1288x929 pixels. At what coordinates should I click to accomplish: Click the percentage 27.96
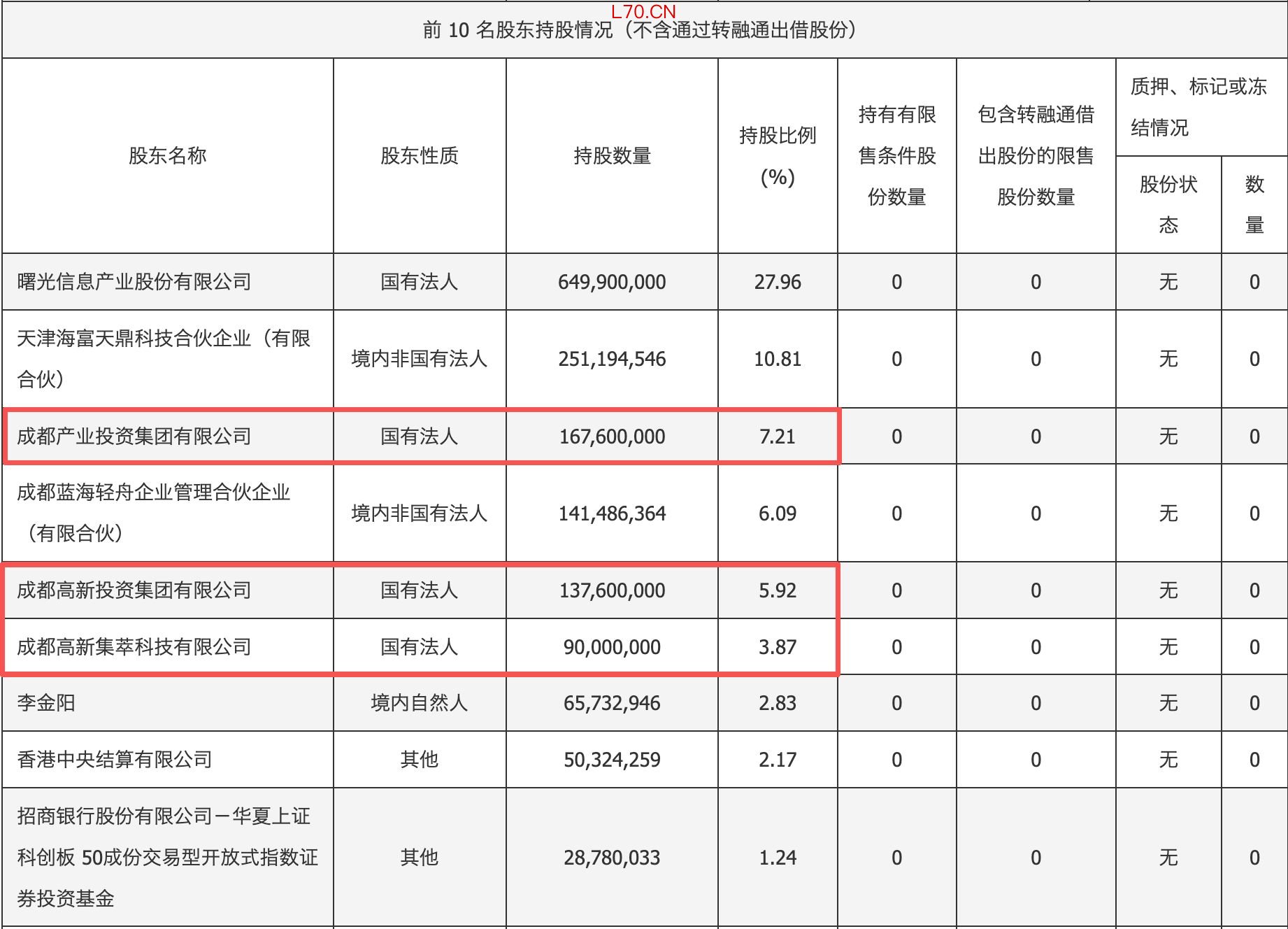pyautogui.click(x=778, y=282)
